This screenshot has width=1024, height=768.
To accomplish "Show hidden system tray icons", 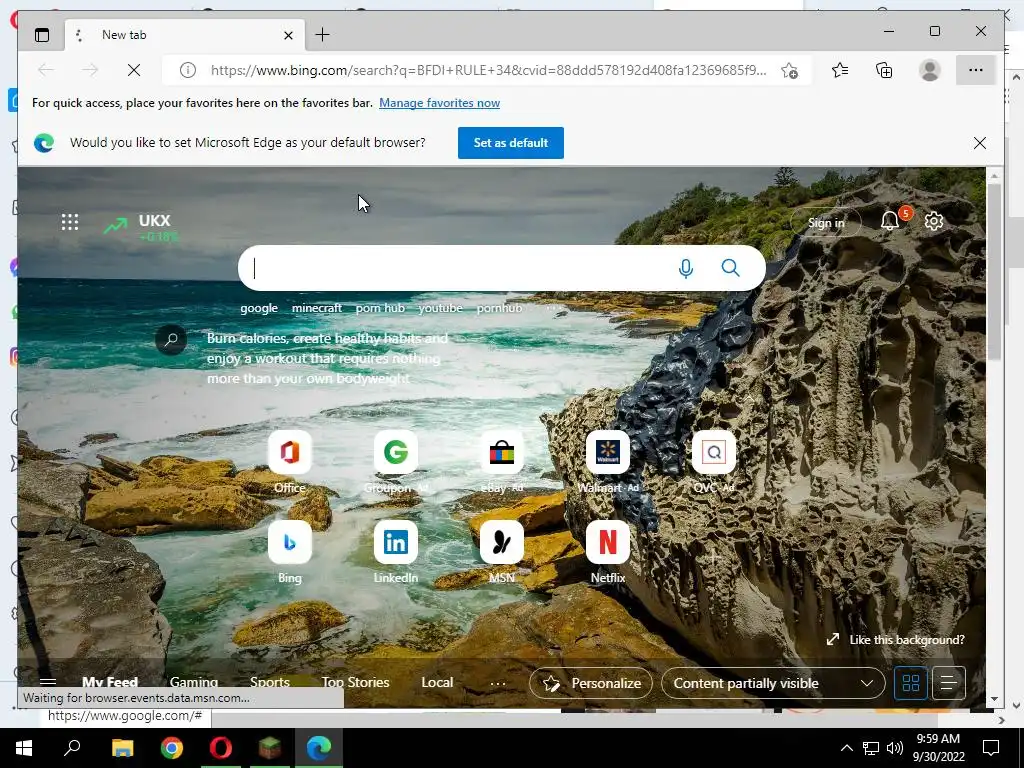I will 846,748.
